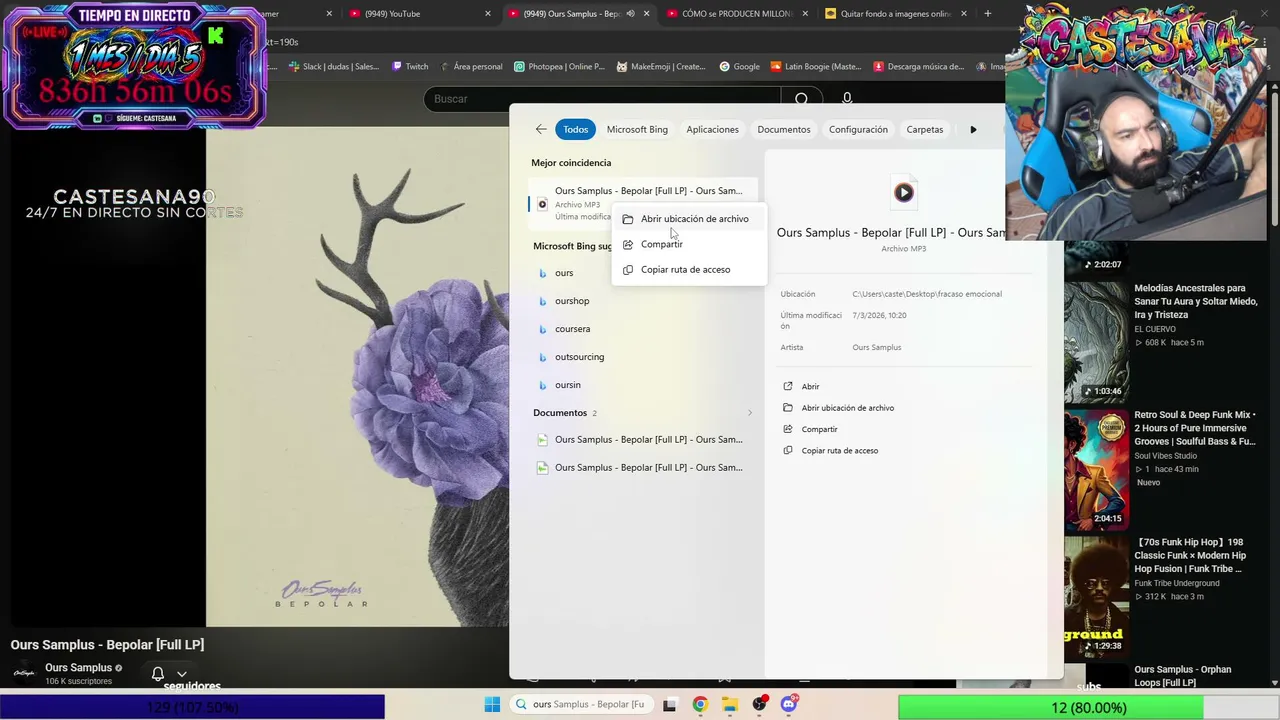
Task: Choose Compartir in the context menu
Action: pos(688,244)
